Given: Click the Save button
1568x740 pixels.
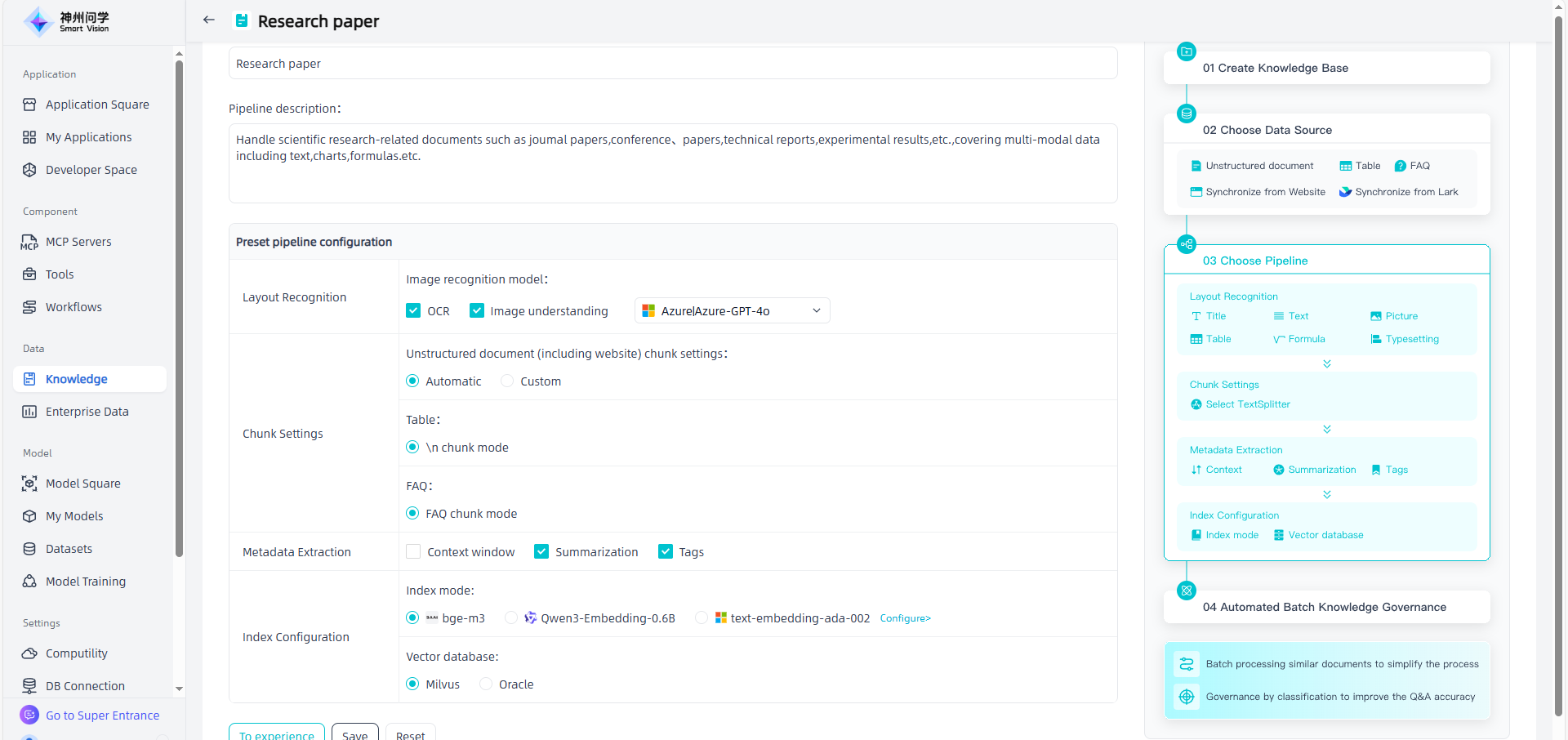Looking at the screenshot, I should pos(354,733).
